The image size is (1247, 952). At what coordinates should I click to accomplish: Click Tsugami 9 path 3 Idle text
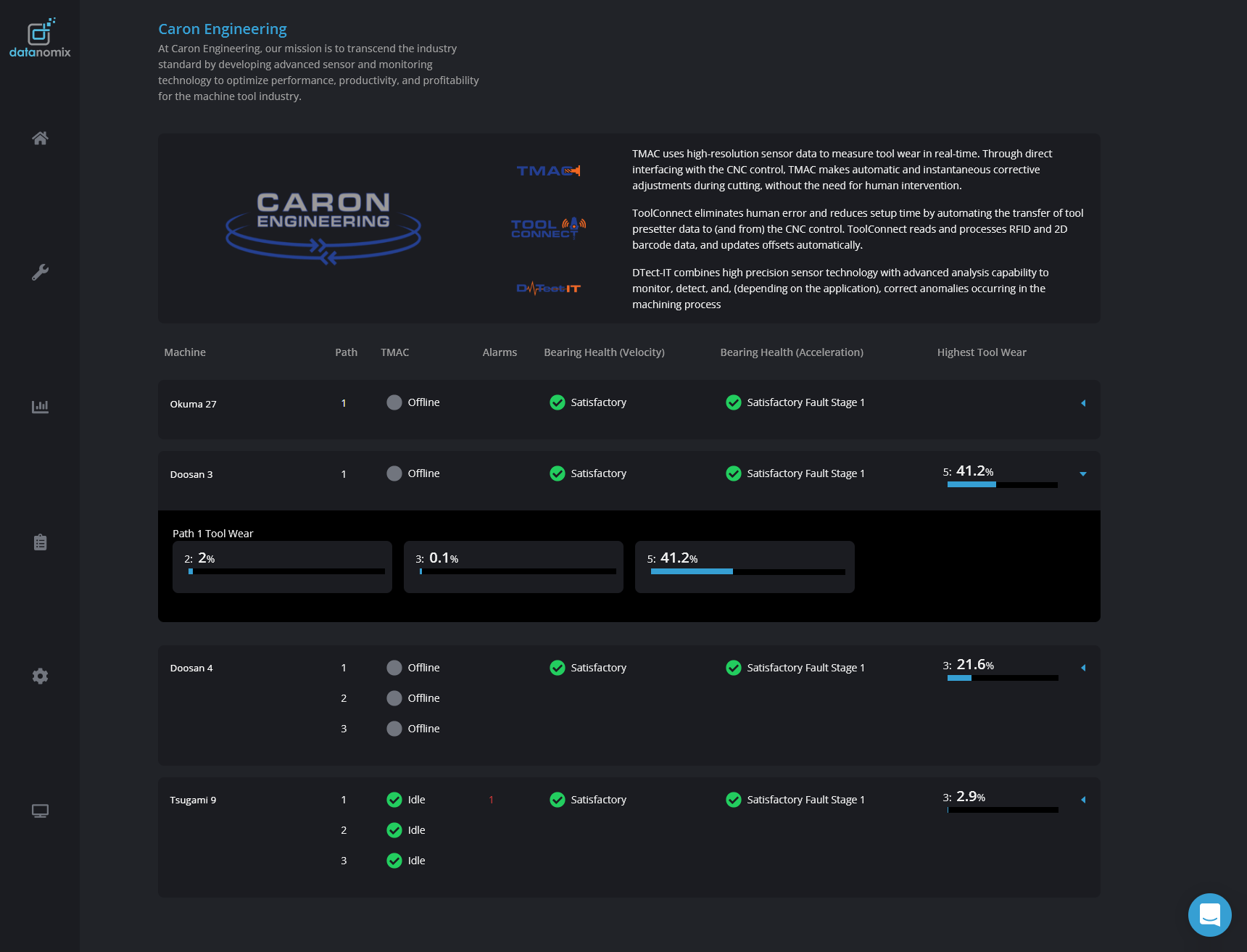(x=416, y=861)
